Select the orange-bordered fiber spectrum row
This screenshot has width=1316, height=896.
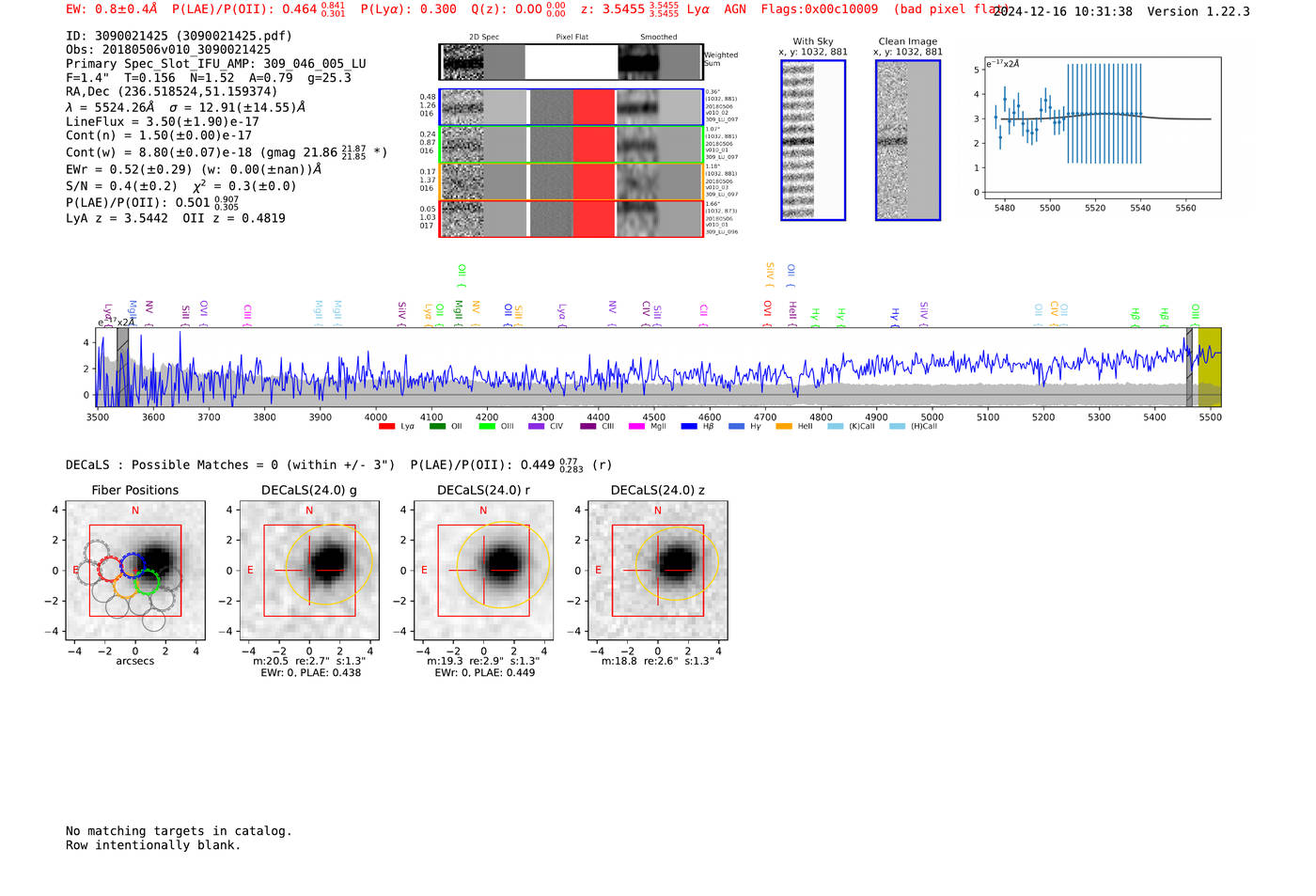(x=571, y=181)
